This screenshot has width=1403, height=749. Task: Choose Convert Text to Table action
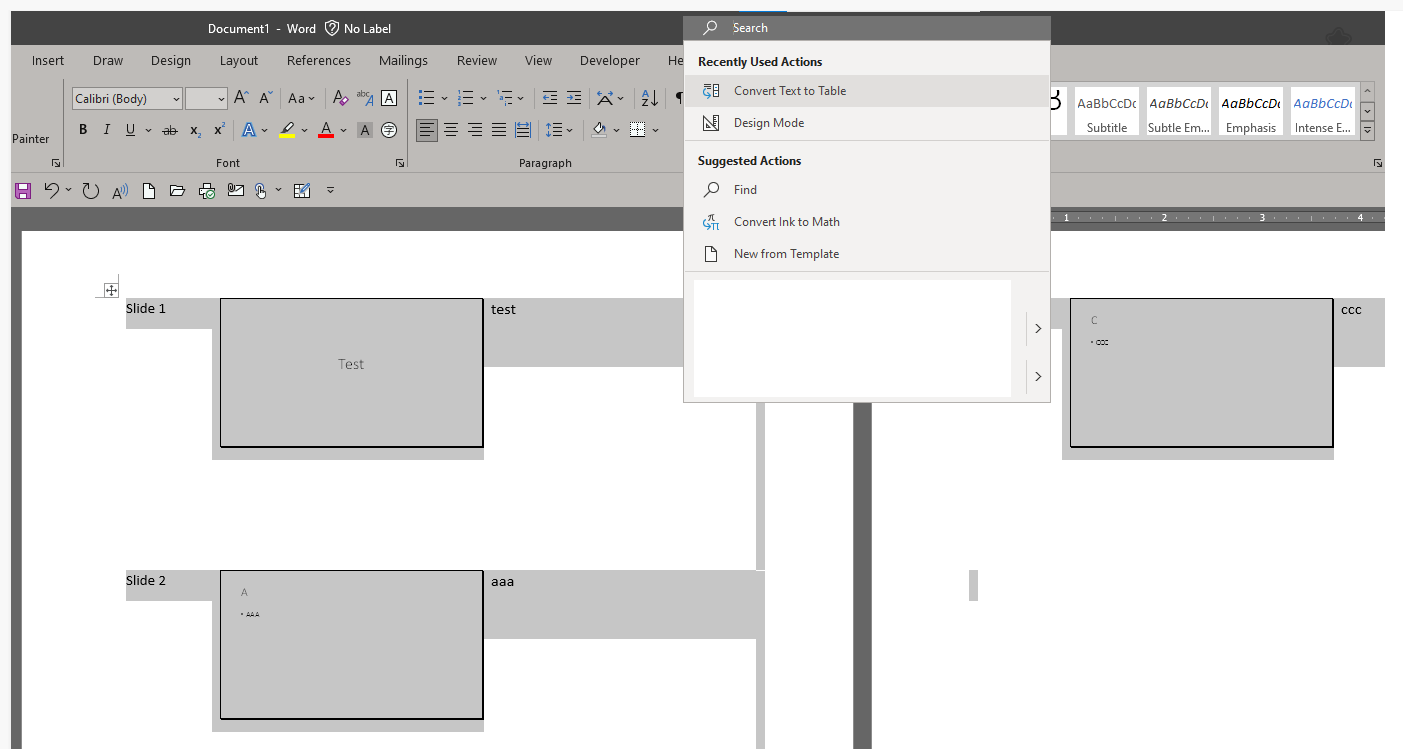tap(867, 91)
